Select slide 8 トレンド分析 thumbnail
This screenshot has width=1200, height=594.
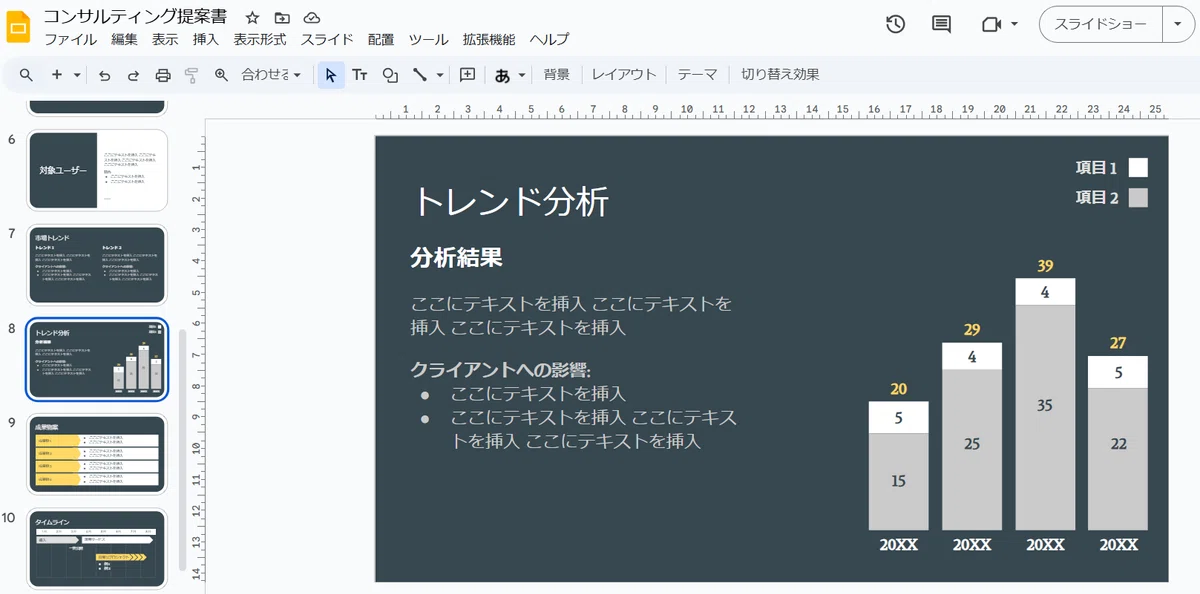[97, 360]
